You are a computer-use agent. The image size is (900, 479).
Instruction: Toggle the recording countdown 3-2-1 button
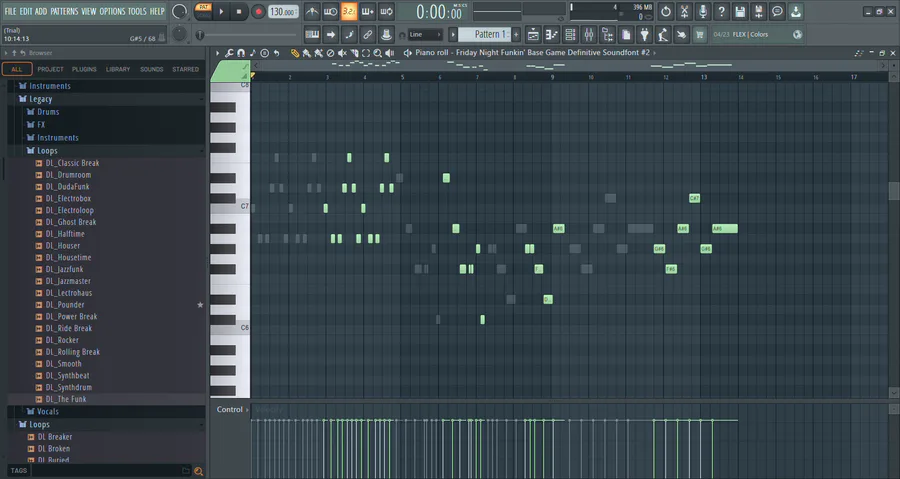(x=349, y=11)
